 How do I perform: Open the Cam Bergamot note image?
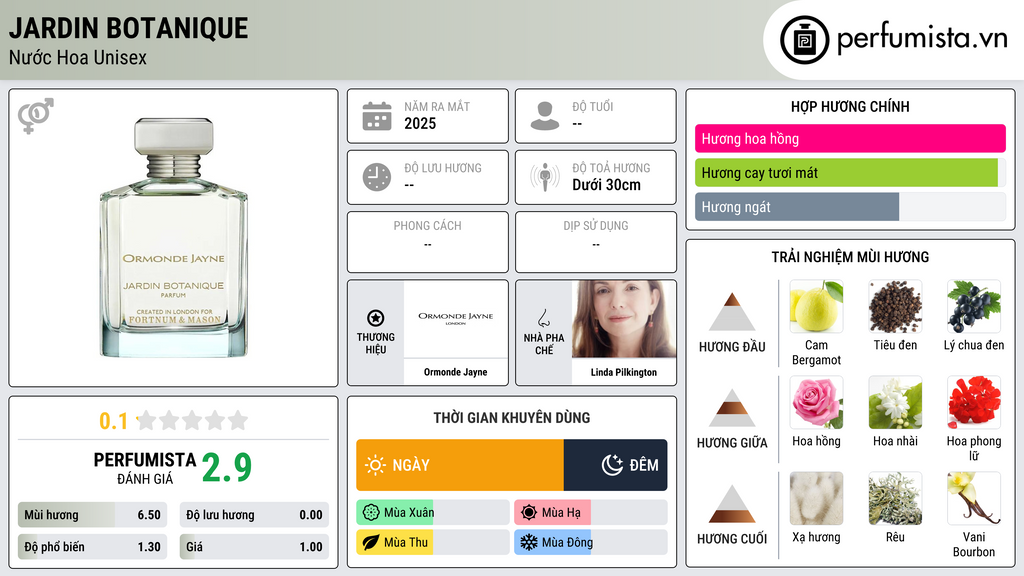pyautogui.click(x=816, y=306)
